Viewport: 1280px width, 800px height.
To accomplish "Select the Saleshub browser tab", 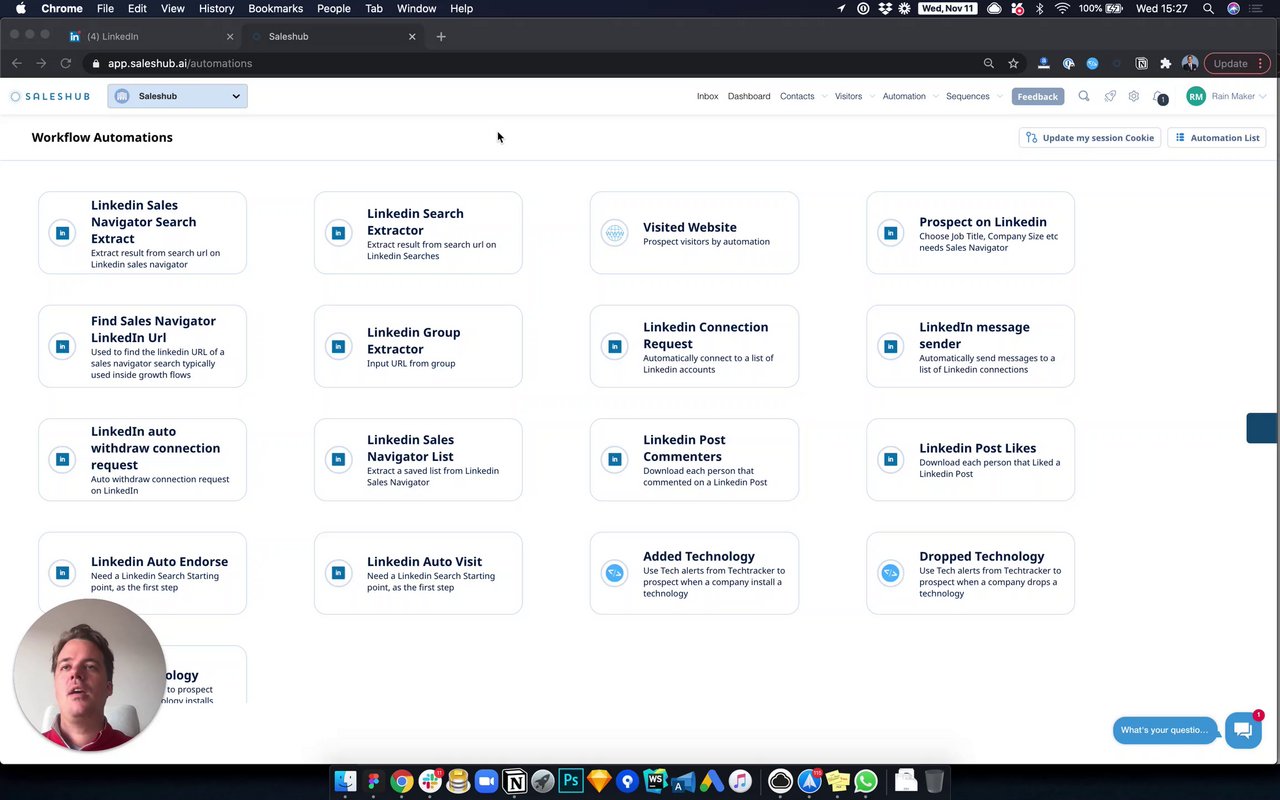I will point(334,36).
